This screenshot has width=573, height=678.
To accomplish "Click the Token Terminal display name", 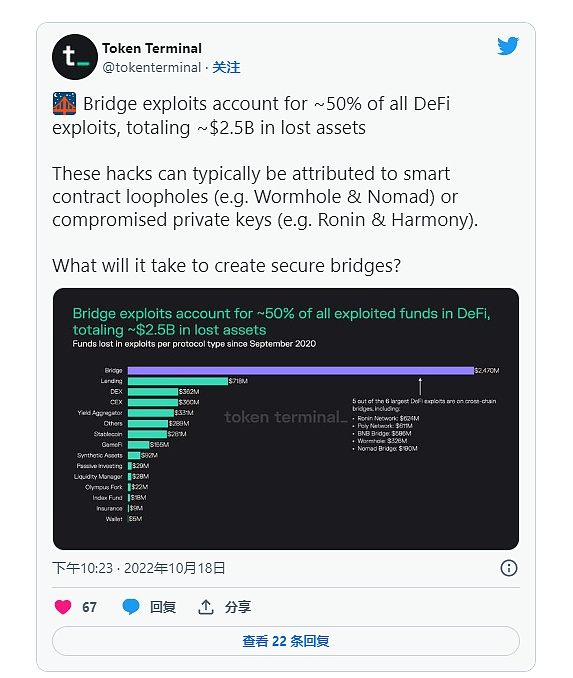I will pyautogui.click(x=152, y=48).
